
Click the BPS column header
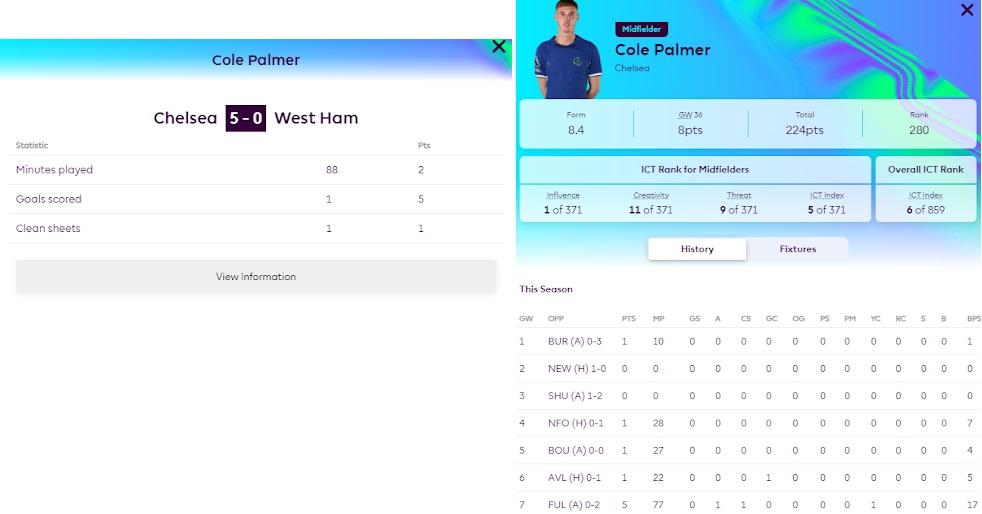tap(973, 319)
